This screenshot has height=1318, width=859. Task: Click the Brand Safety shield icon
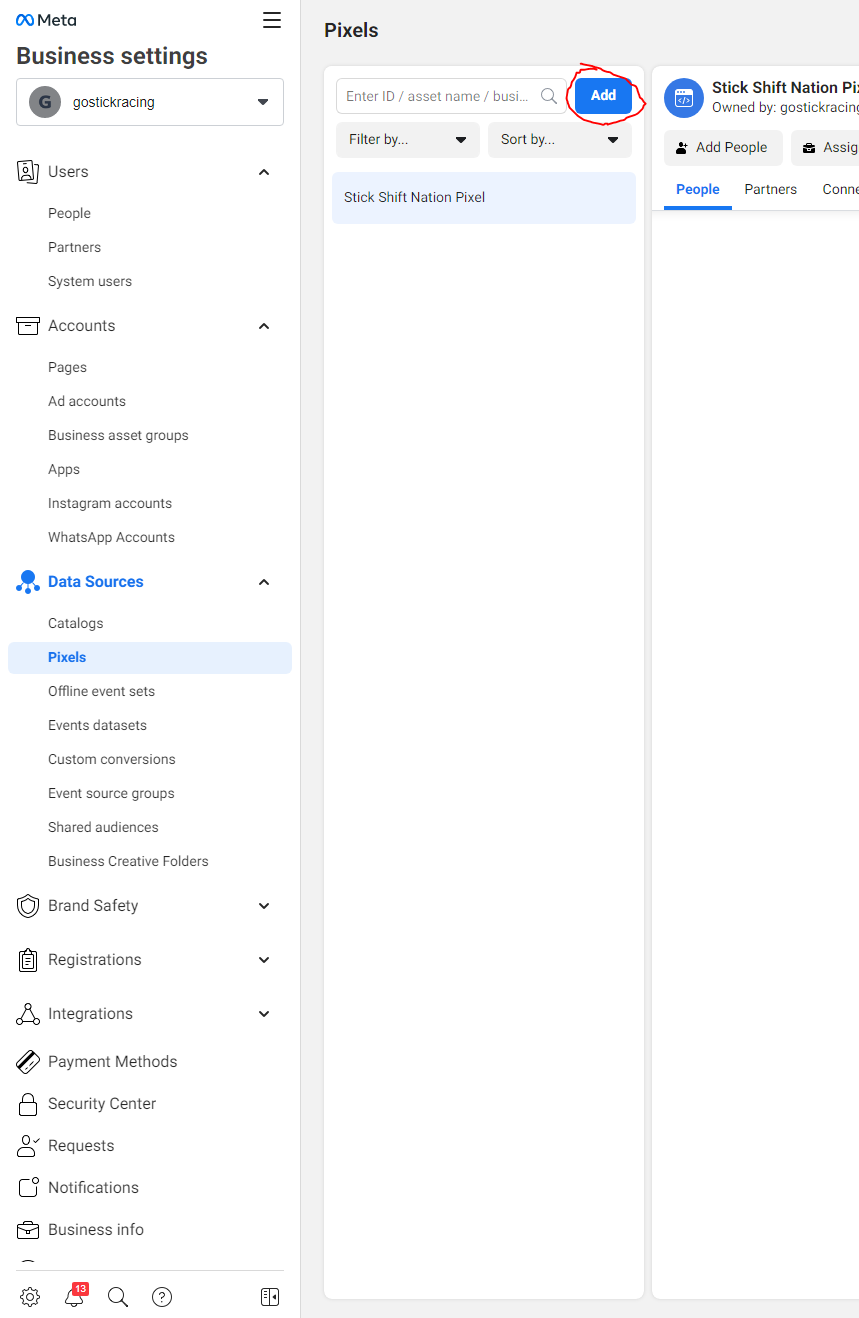tap(28, 906)
